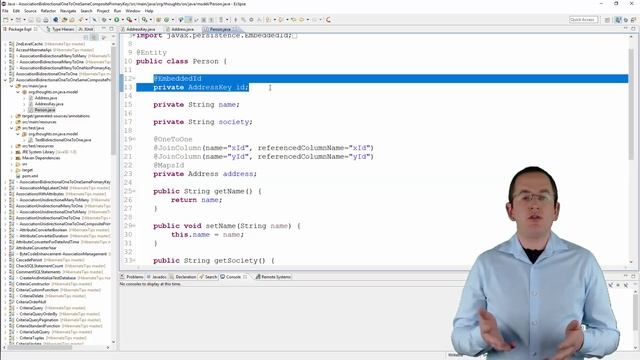Open the Refactor menu
640x360 pixels.
pos(48,11)
